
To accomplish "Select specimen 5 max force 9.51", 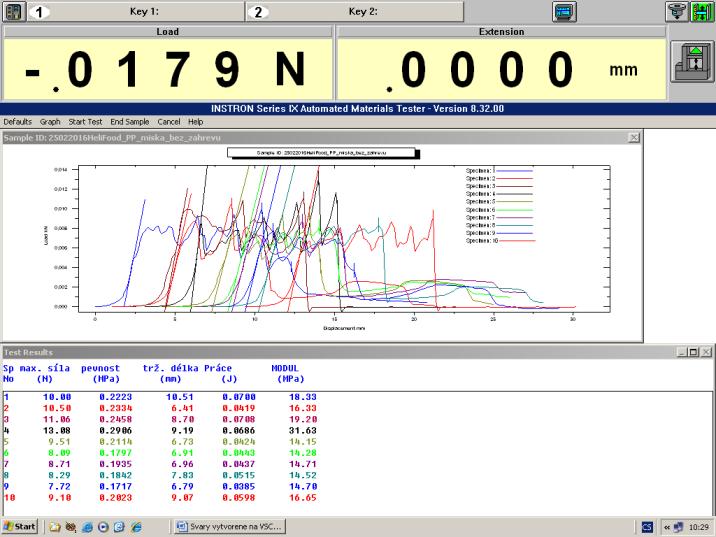I will (59, 442).
